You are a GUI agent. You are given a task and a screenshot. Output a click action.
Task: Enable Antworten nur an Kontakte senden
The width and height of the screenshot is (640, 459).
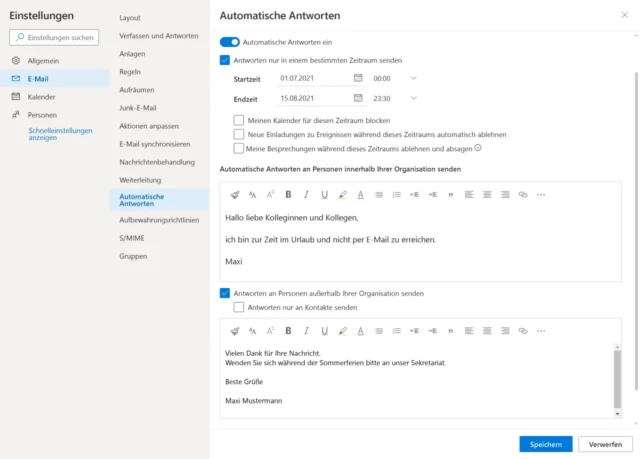point(239,308)
